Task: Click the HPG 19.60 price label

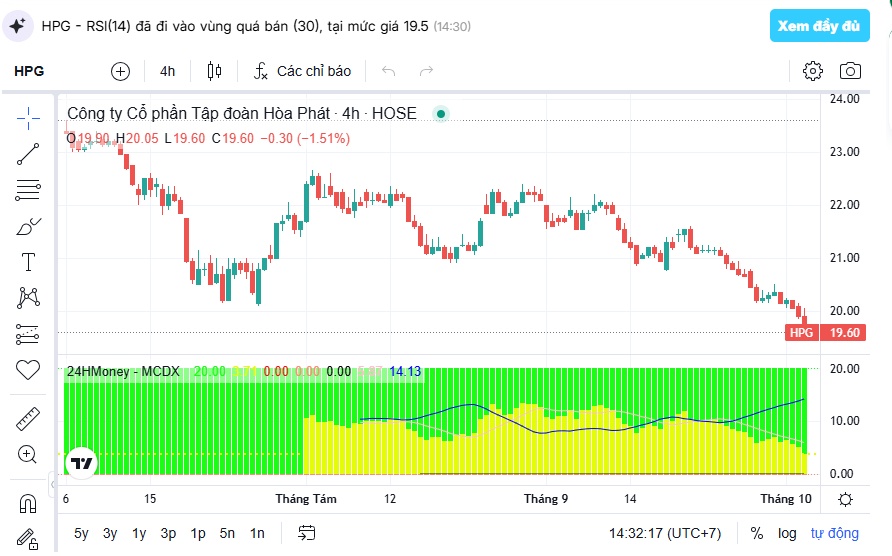Action: click(x=825, y=332)
